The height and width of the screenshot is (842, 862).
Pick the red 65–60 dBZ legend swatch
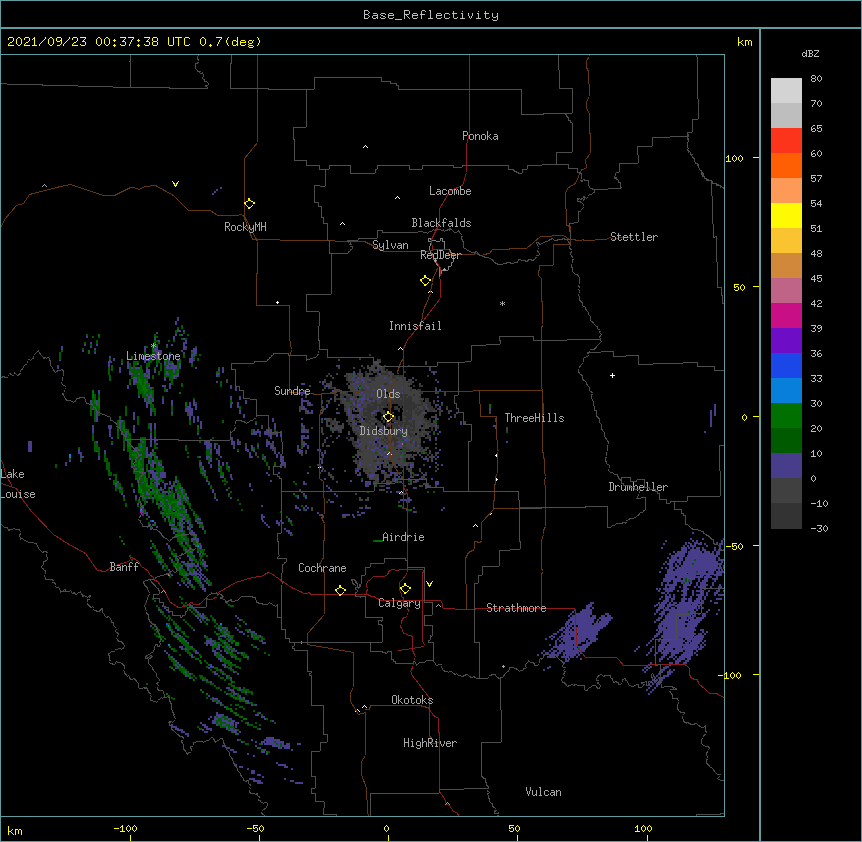[786, 140]
